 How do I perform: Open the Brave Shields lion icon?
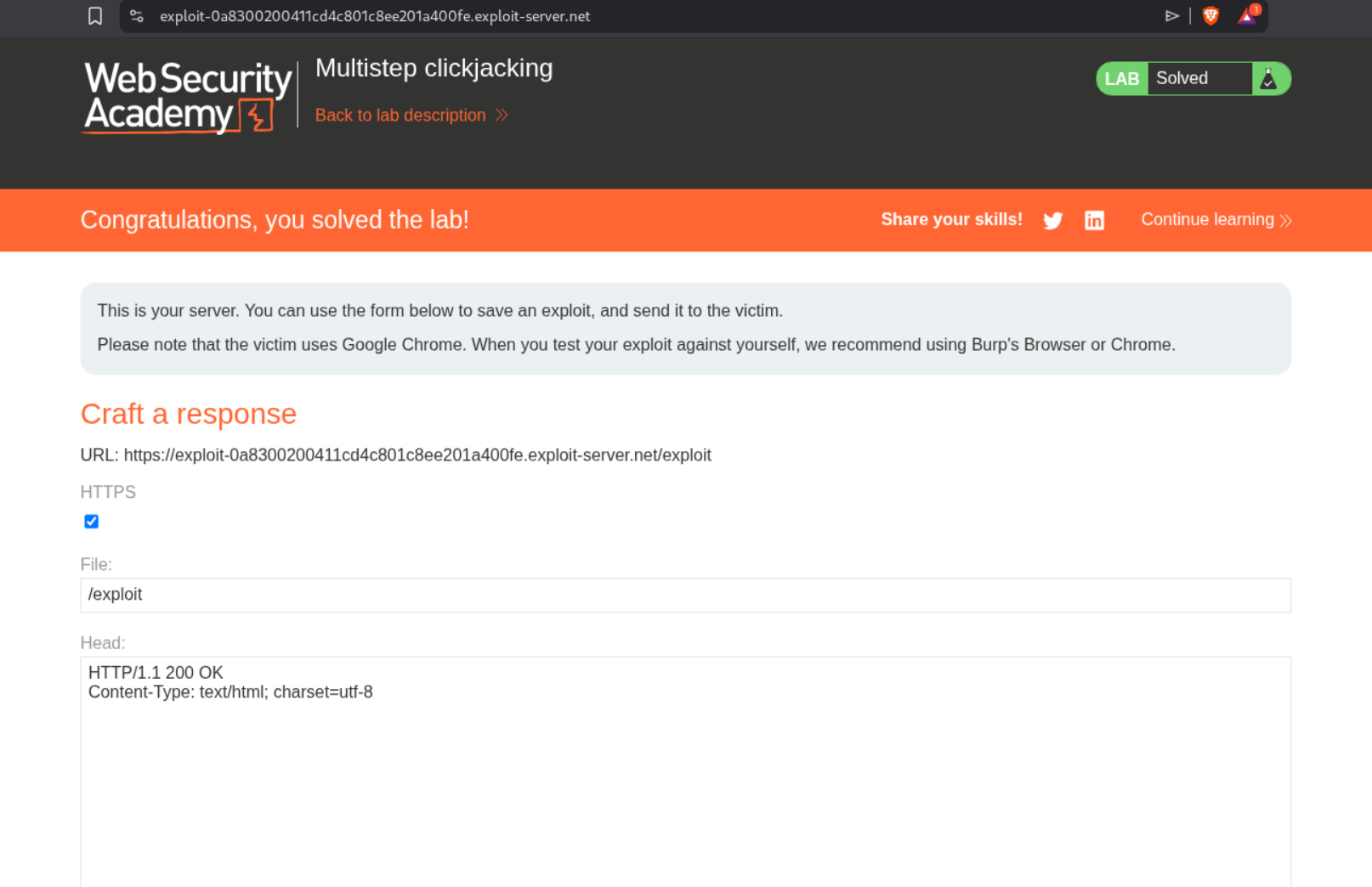tap(1210, 16)
